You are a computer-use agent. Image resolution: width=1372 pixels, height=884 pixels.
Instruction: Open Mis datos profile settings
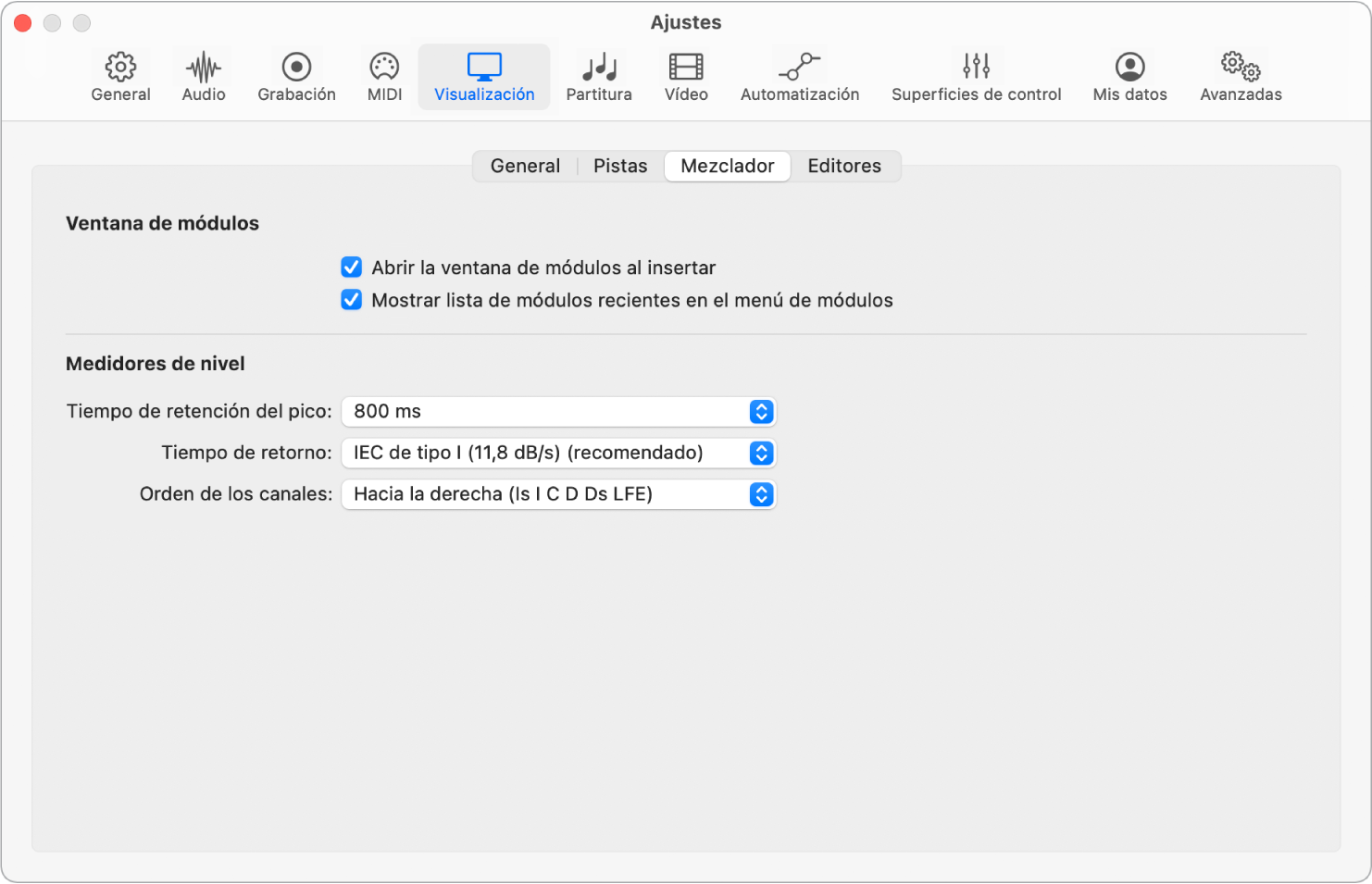coord(1129,77)
